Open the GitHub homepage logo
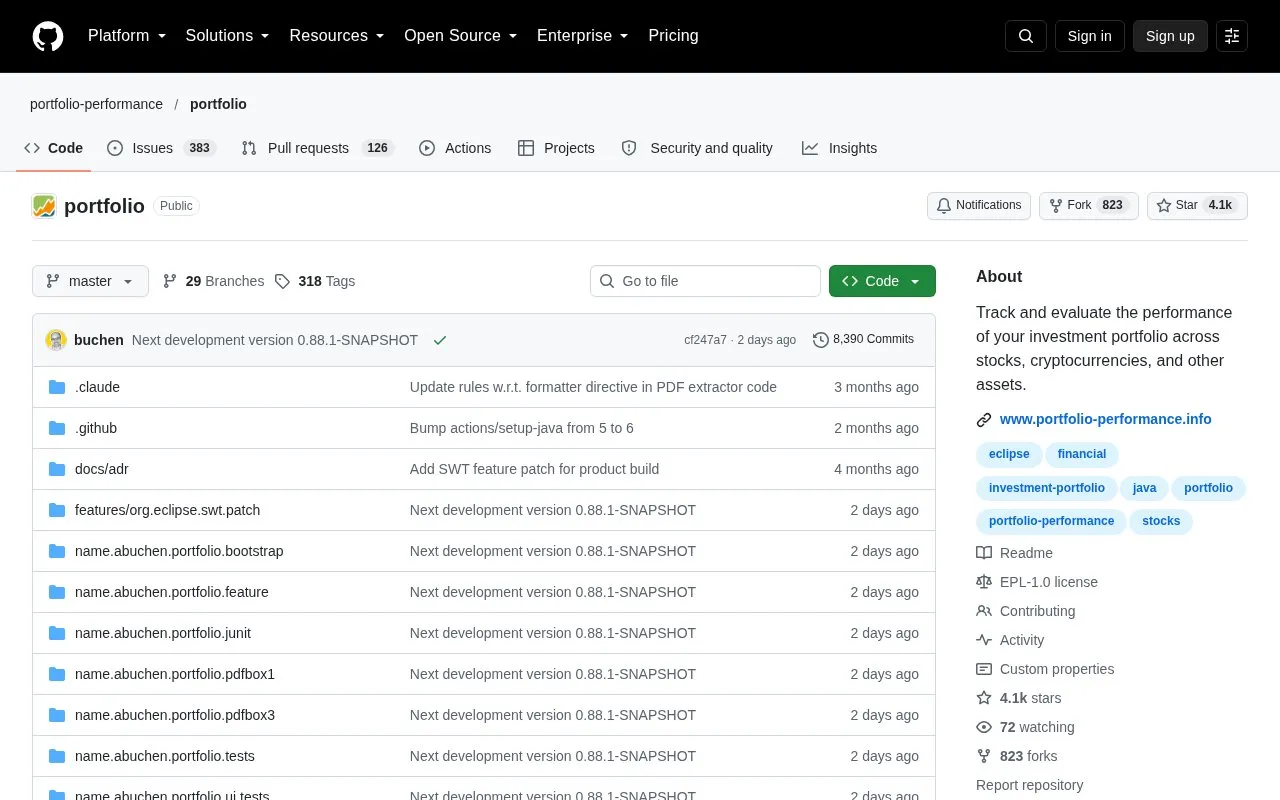Image resolution: width=1280 pixels, height=800 pixels. [x=48, y=36]
